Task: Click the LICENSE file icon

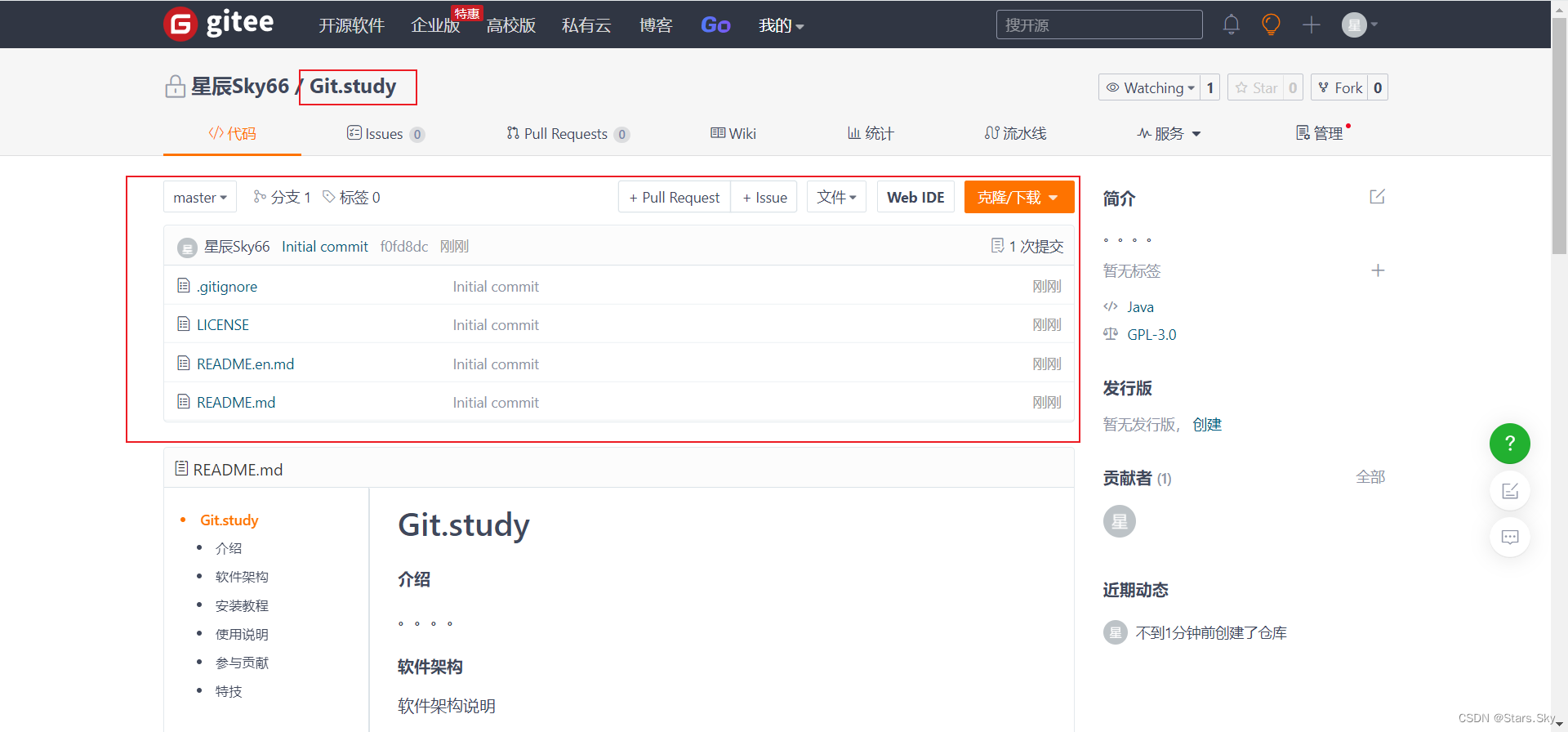Action: [184, 324]
